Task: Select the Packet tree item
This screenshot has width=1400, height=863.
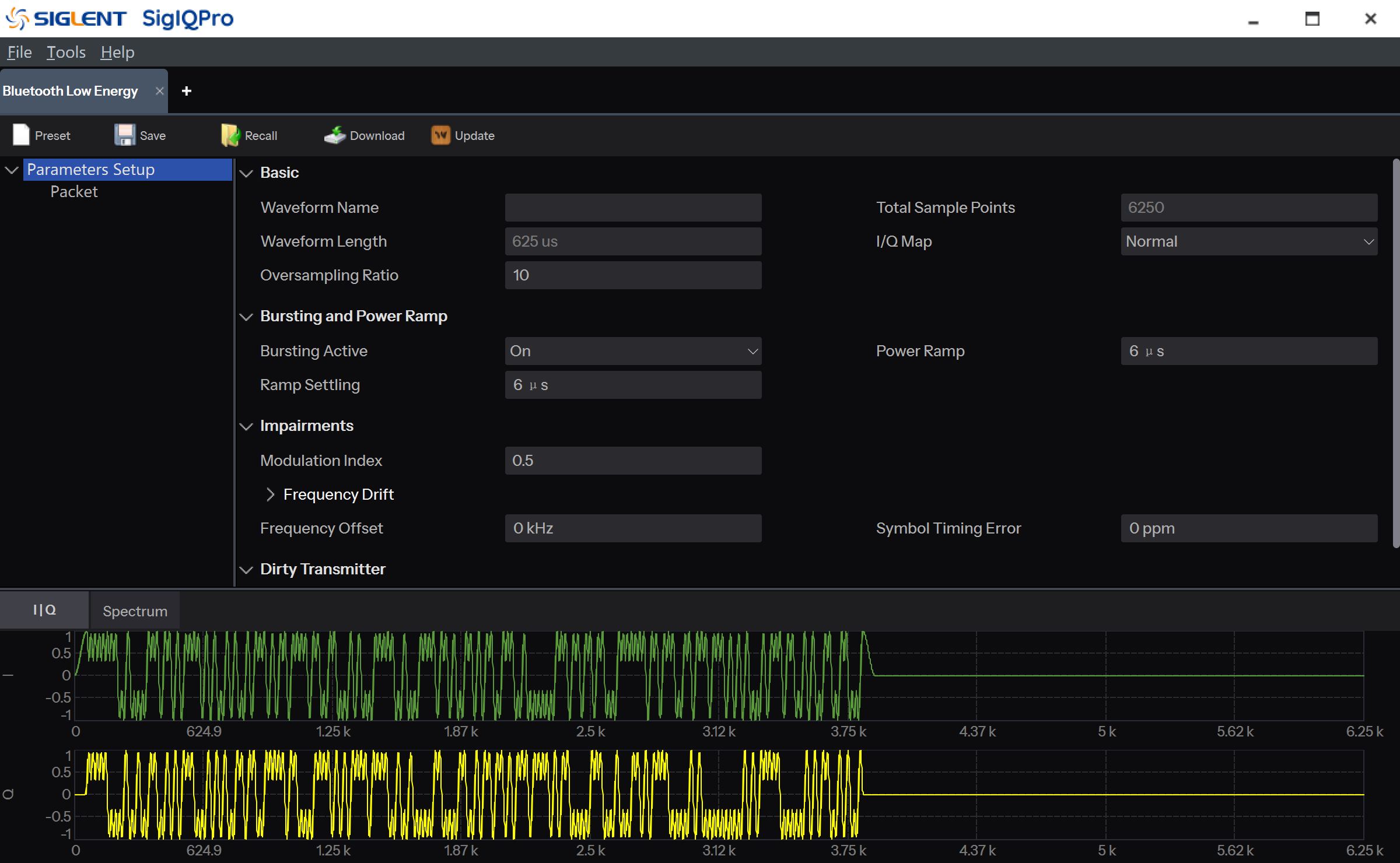Action: coord(74,192)
